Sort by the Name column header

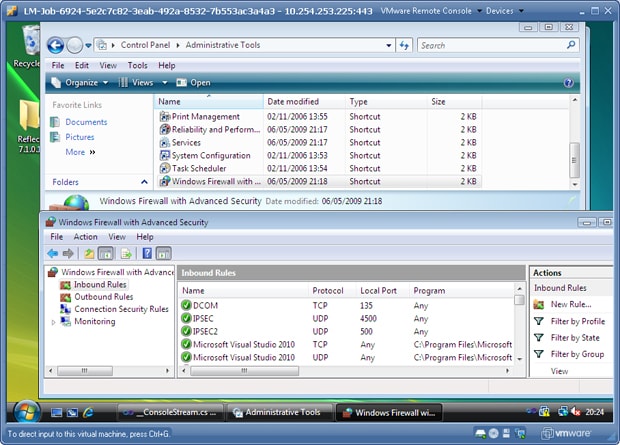point(208,102)
